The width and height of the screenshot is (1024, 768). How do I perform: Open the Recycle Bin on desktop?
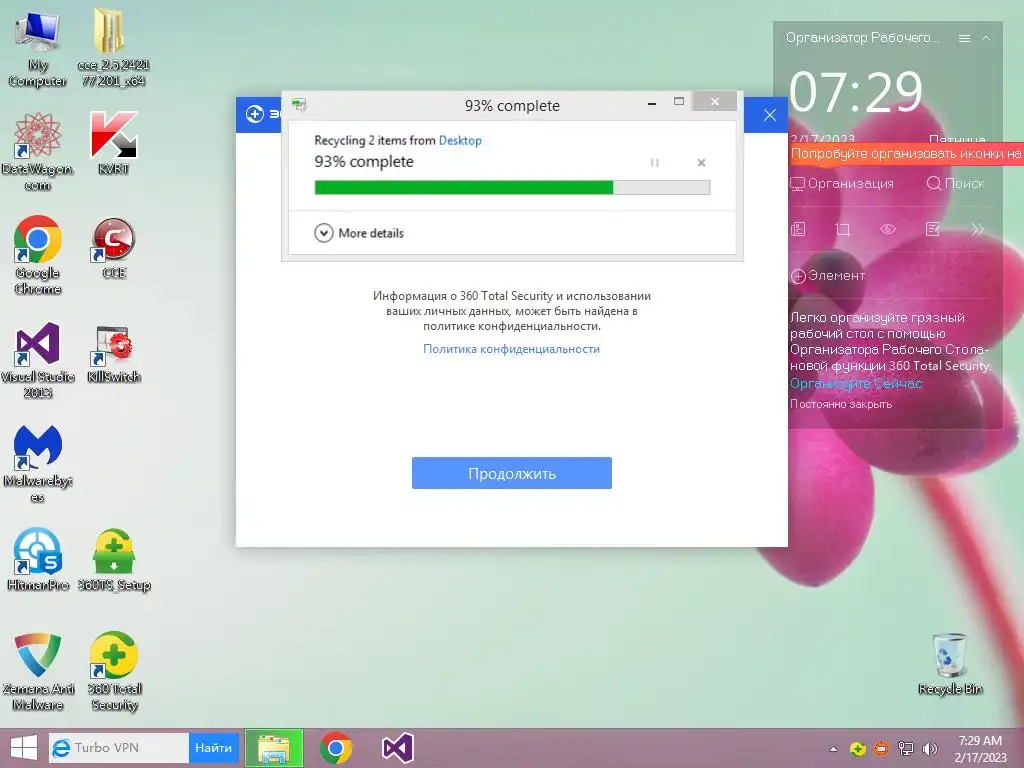coord(950,664)
